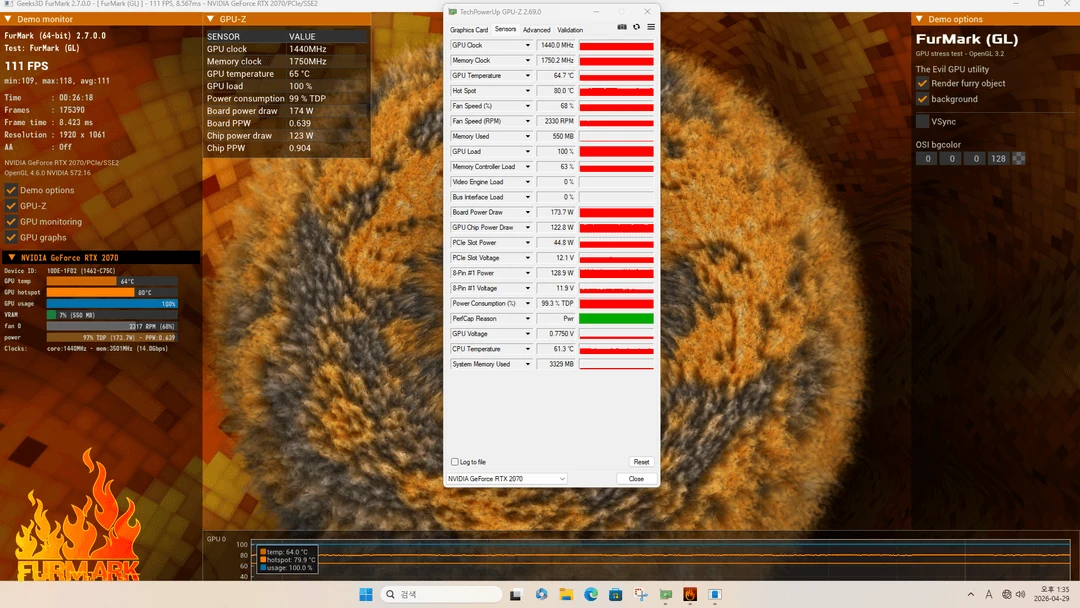Open the Fan Speed (RPM) sensor dropdown

[528, 121]
